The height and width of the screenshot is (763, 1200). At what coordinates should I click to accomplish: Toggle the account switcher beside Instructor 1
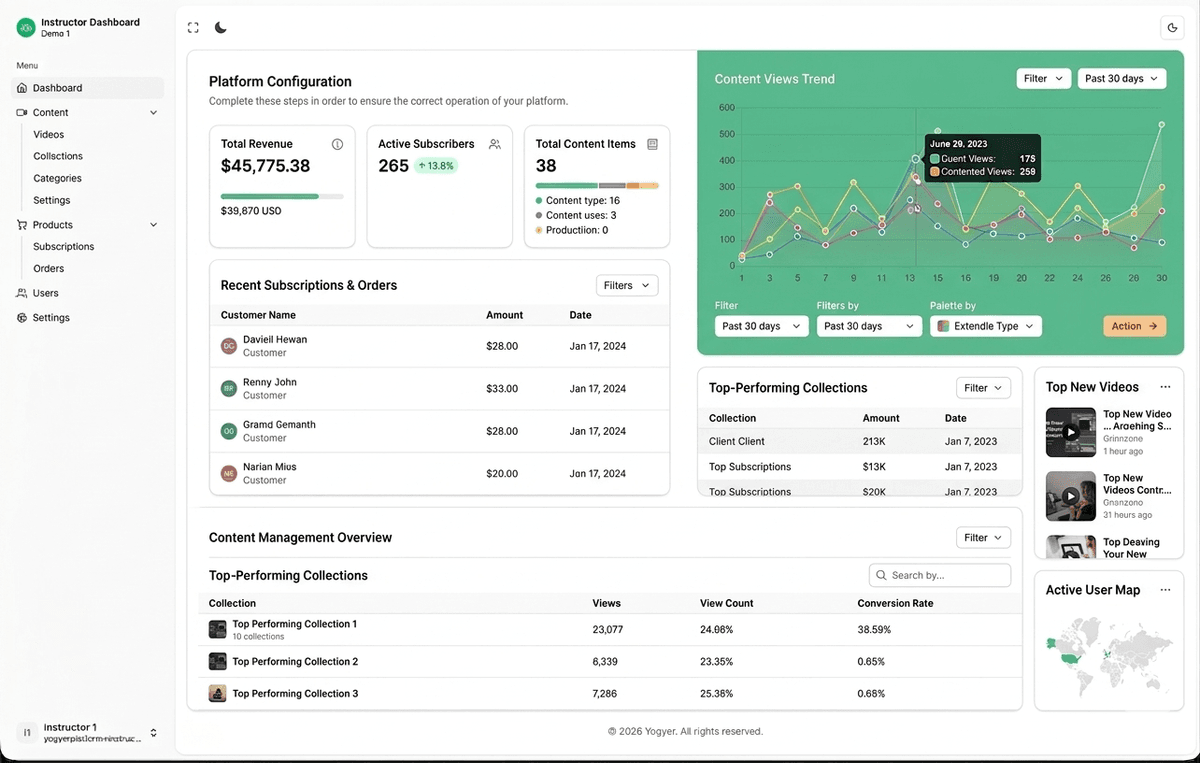[154, 732]
